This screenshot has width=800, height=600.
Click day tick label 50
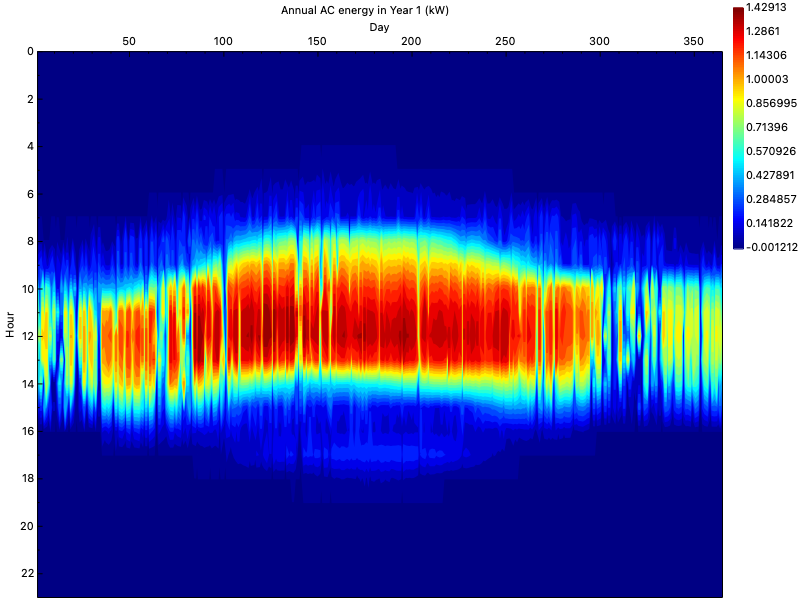pos(129,41)
